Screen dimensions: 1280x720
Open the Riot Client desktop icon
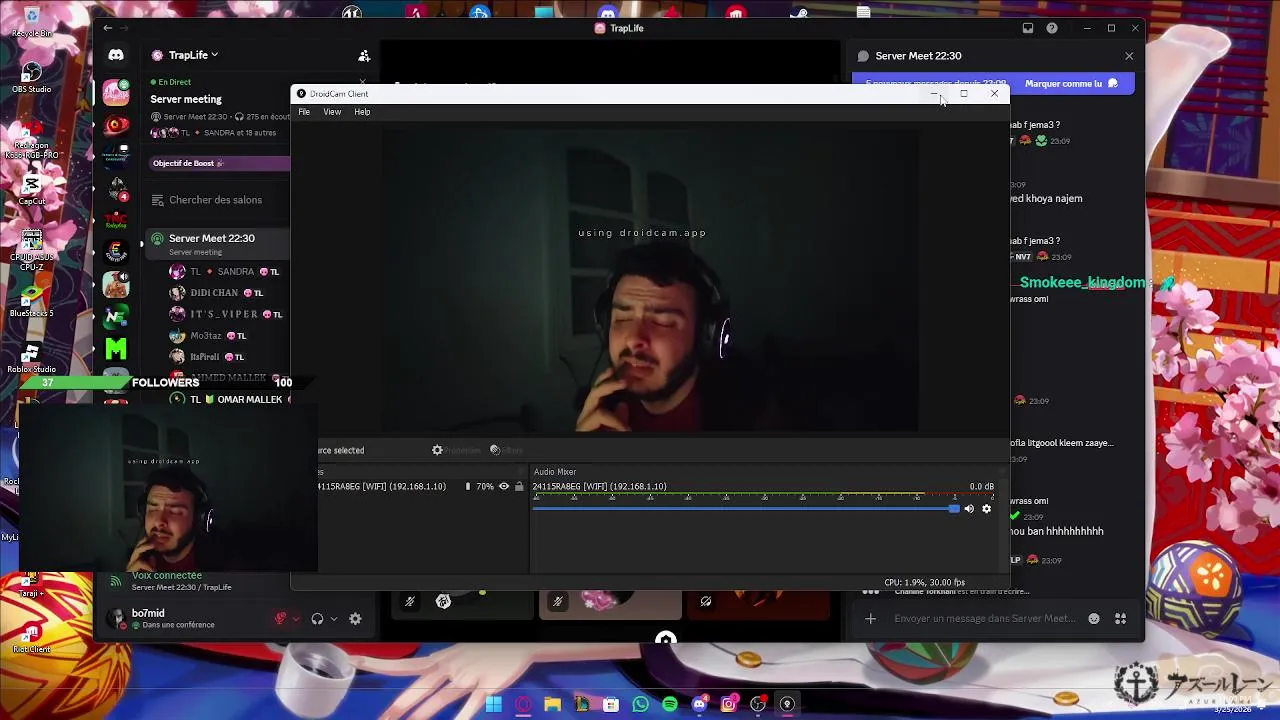[x=32, y=636]
